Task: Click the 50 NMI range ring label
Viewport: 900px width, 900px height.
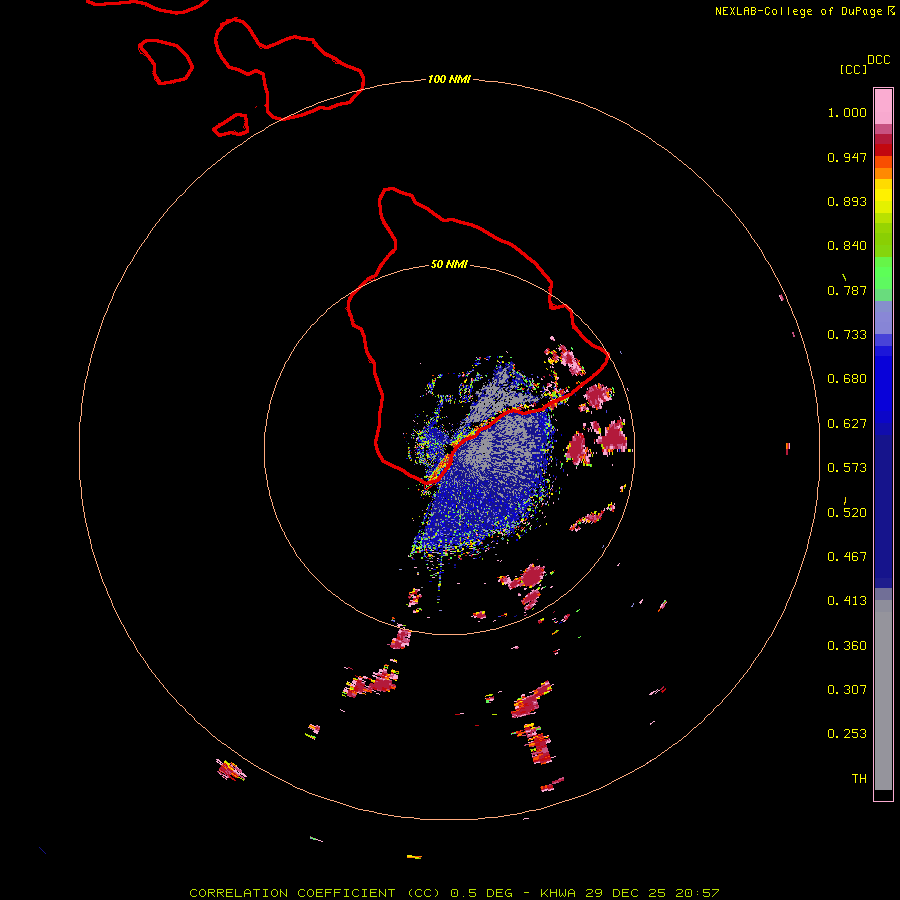Action: (x=449, y=265)
